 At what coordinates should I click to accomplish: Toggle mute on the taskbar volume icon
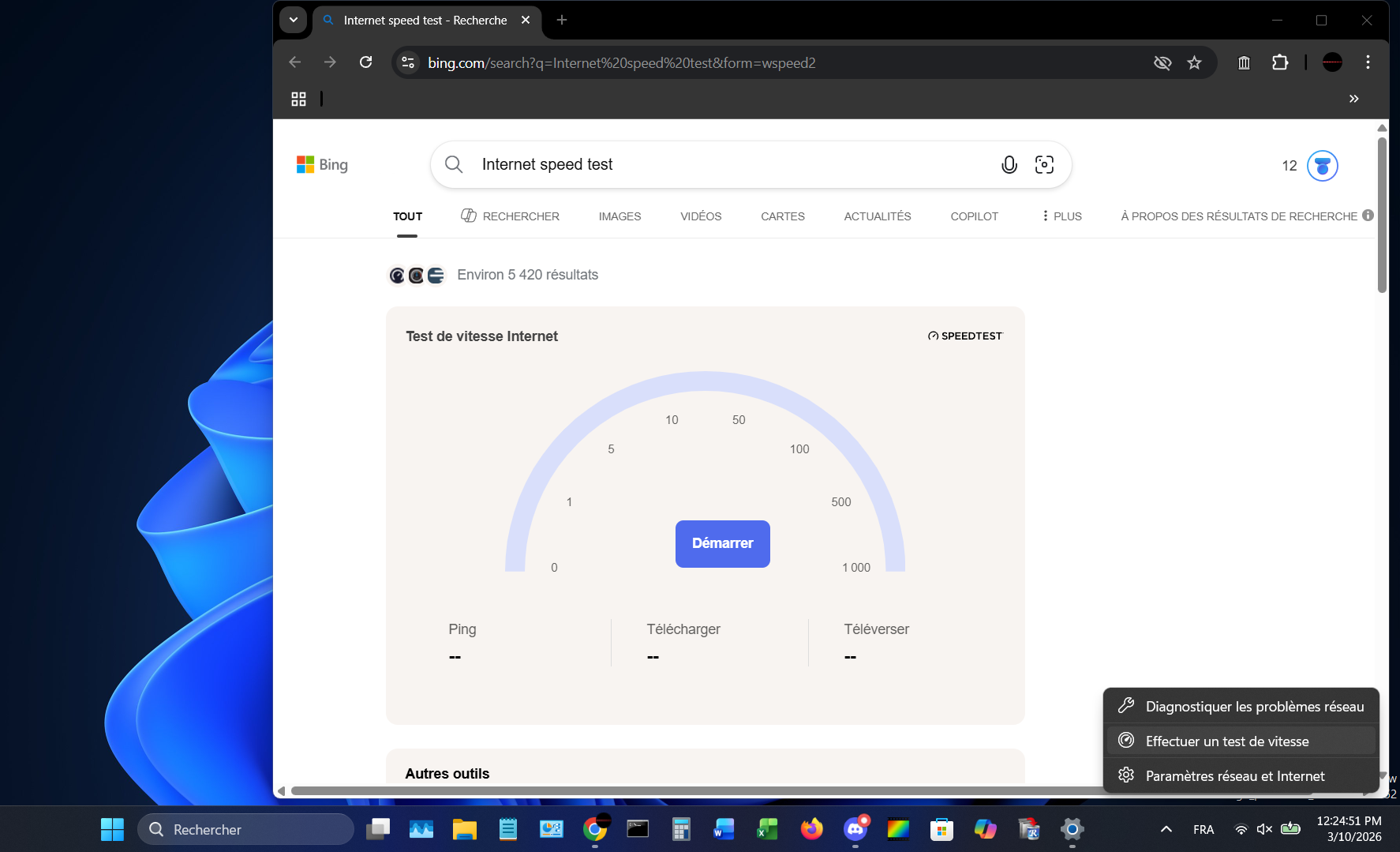click(x=1264, y=829)
